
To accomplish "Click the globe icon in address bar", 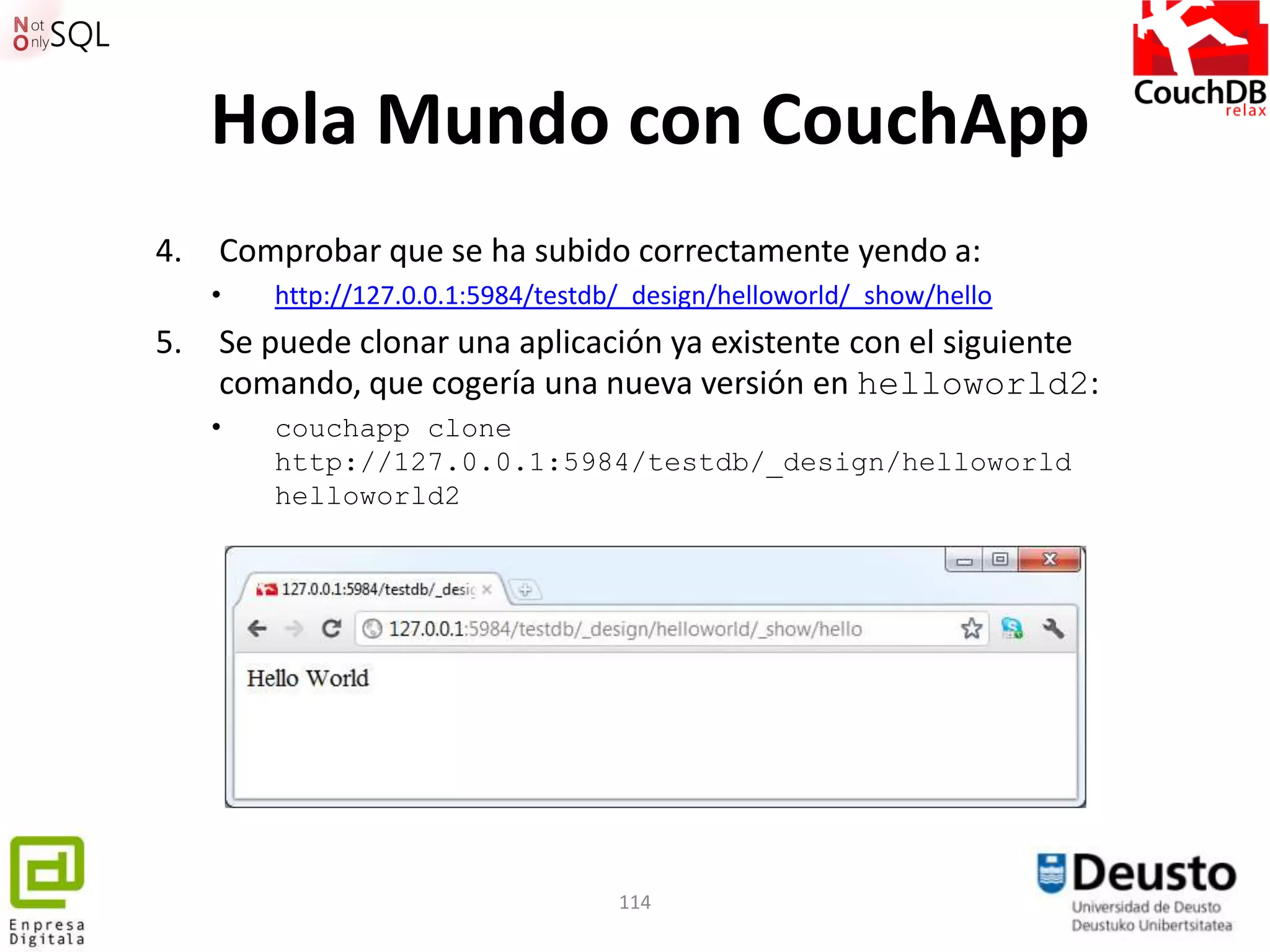I will (372, 628).
